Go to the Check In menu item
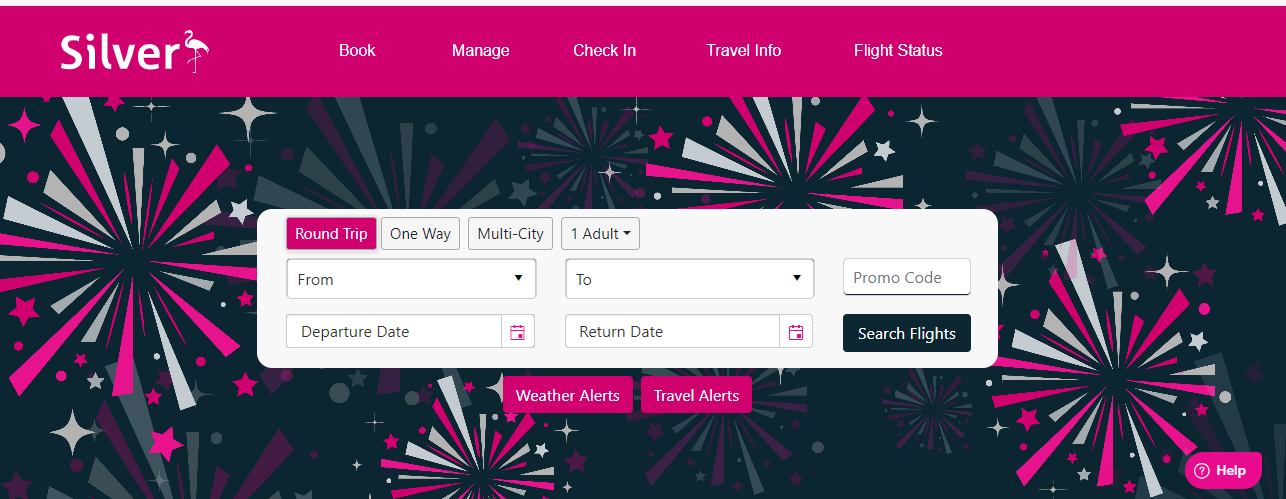This screenshot has height=499, width=1286. (604, 50)
